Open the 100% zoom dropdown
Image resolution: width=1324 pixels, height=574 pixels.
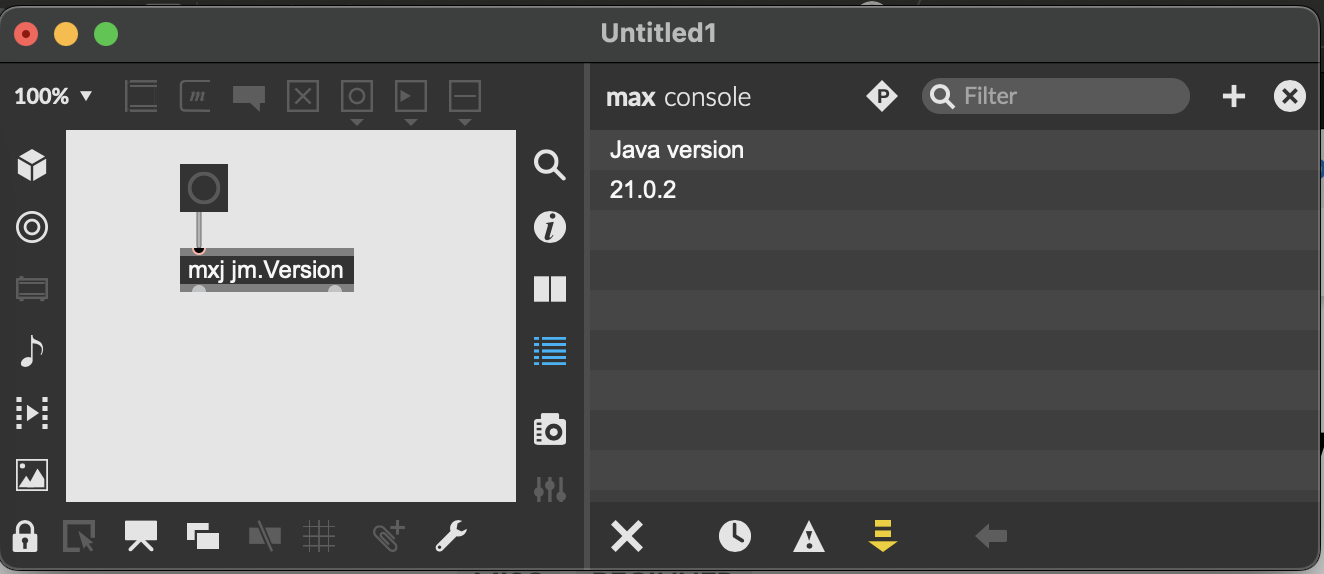pyautogui.click(x=53, y=97)
